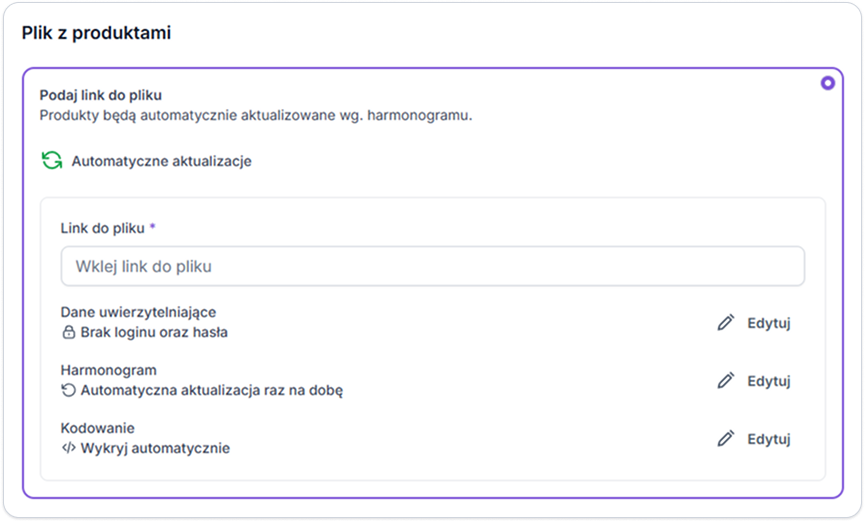Click the padlock icon near Brak loginu
865x522 pixels.
coord(68,332)
